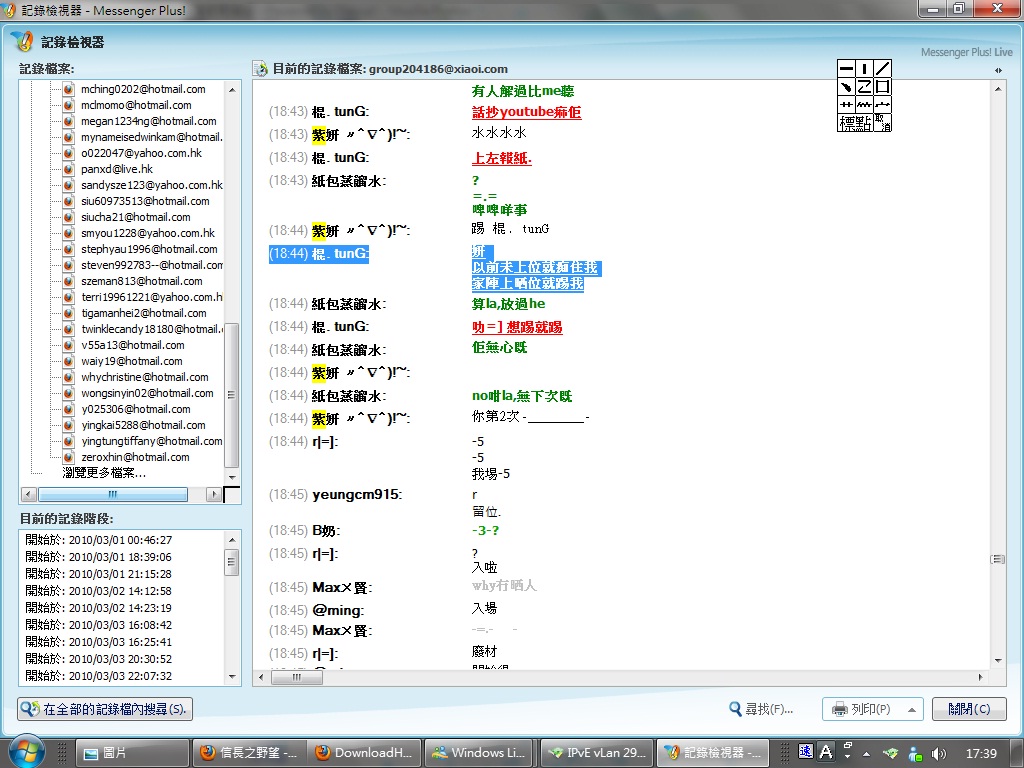Image resolution: width=1024 pixels, height=768 pixels.
Task: Select session started 2010/03/02 14:12:58
Action: click(98, 591)
